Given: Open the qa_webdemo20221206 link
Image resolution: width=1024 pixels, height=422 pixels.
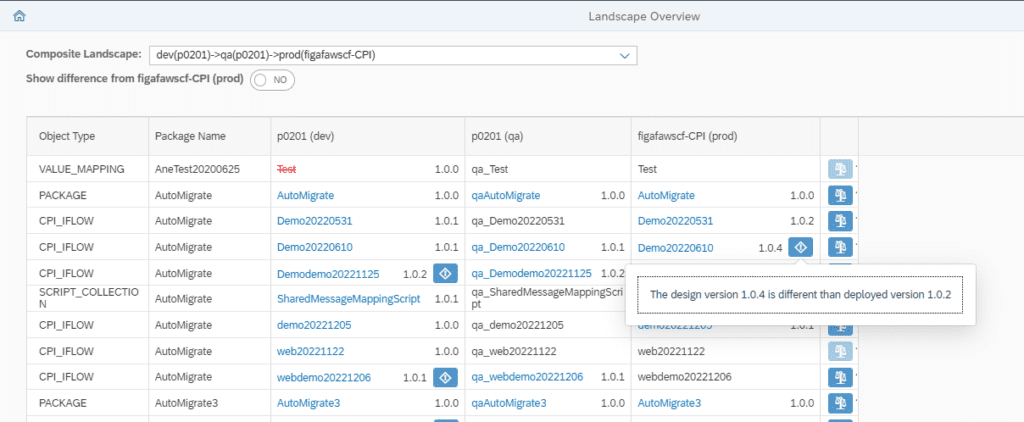Looking at the screenshot, I should click(528, 377).
